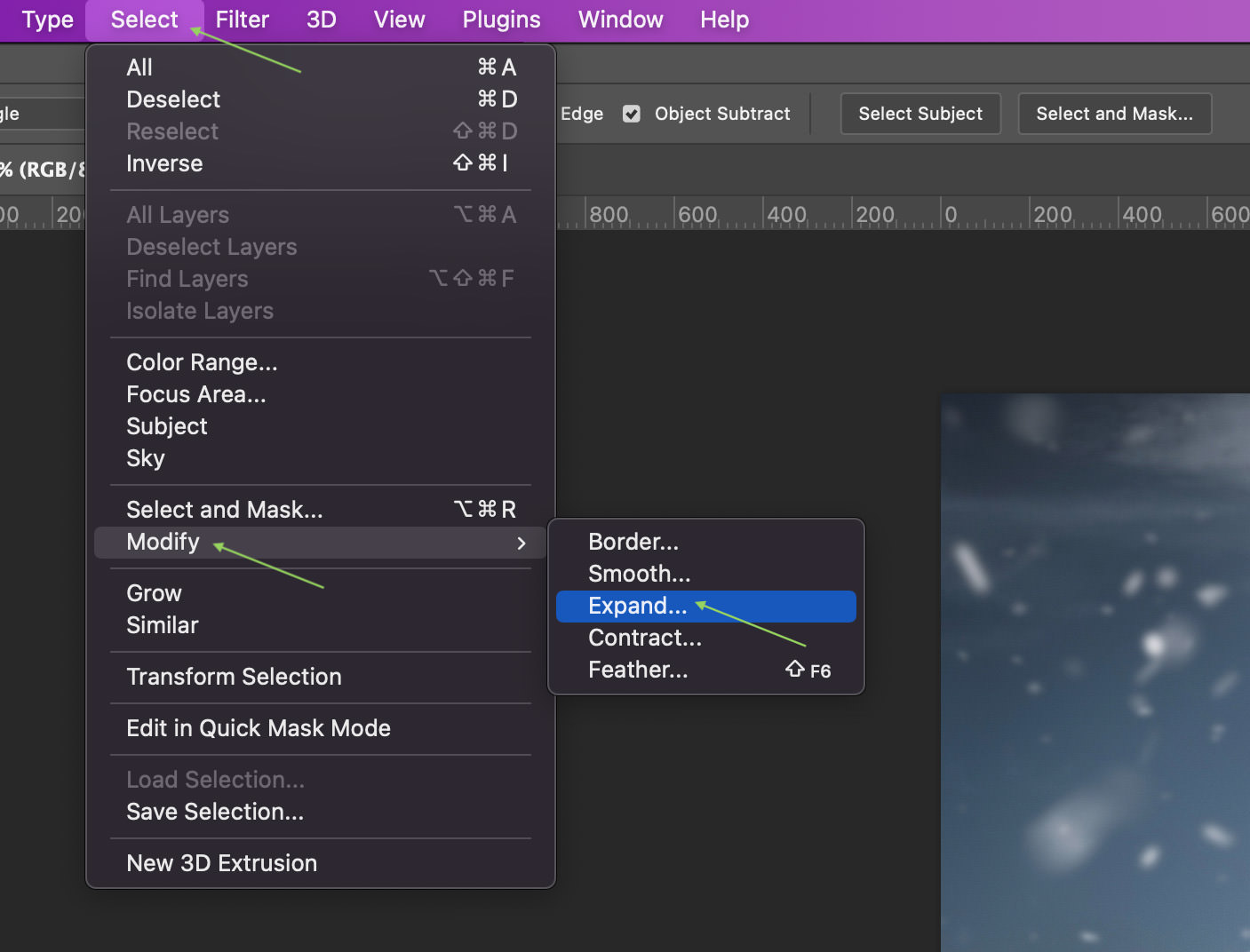Viewport: 1250px width, 952px height.
Task: Choose Inverse to invert the selection
Action: pos(164,163)
